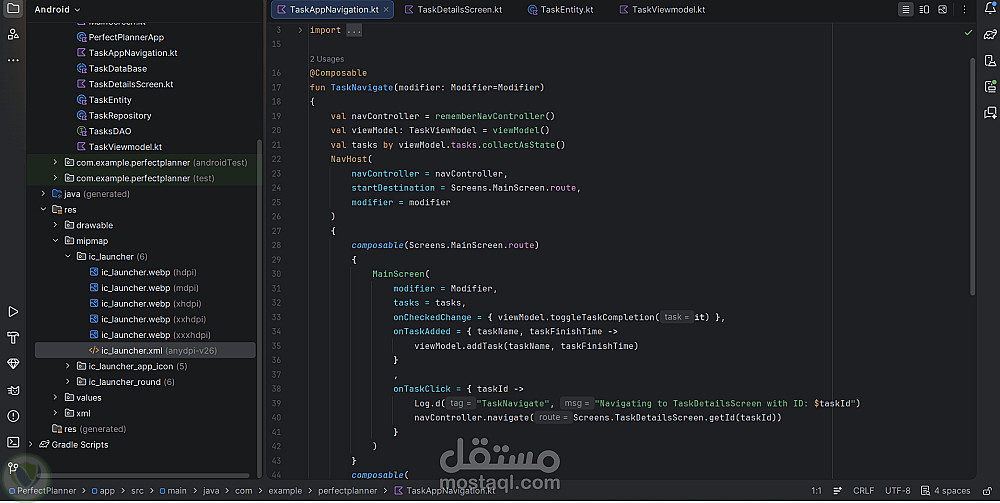This screenshot has height=503, width=1000.
Task: Expand ic_launcher_round (6) group
Action: (68, 382)
